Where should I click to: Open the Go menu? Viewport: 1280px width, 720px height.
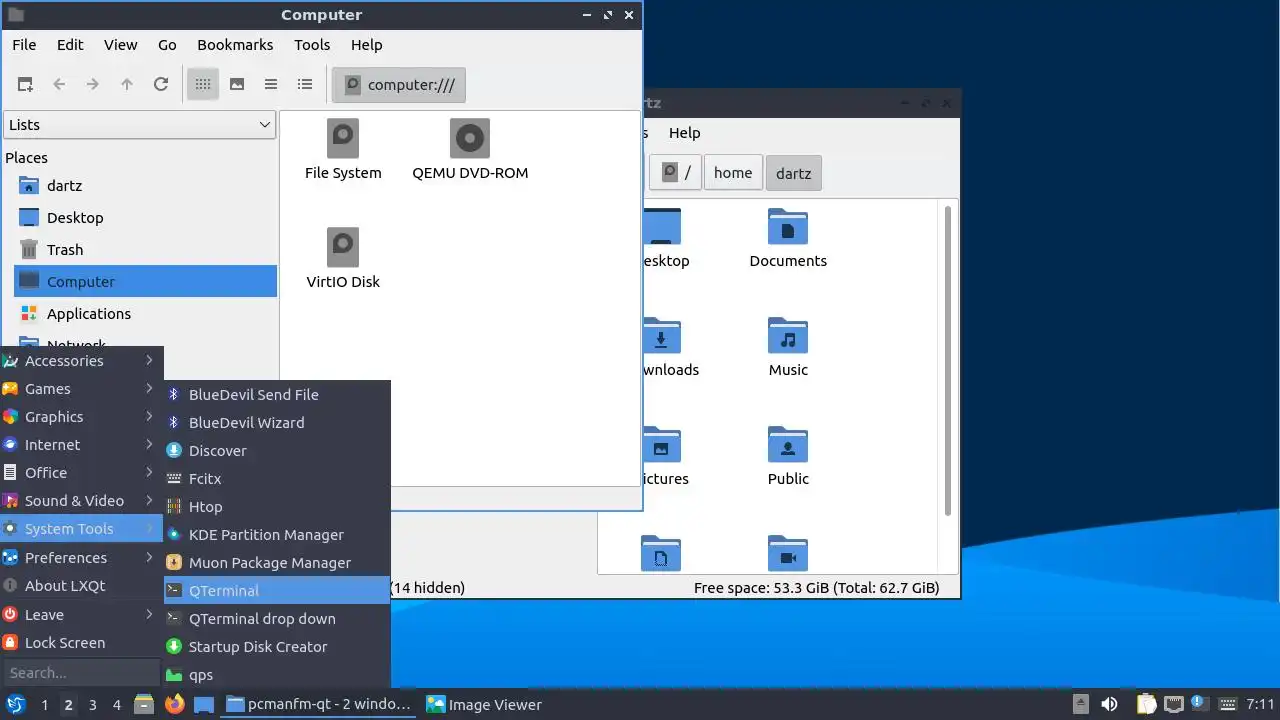pyautogui.click(x=167, y=45)
